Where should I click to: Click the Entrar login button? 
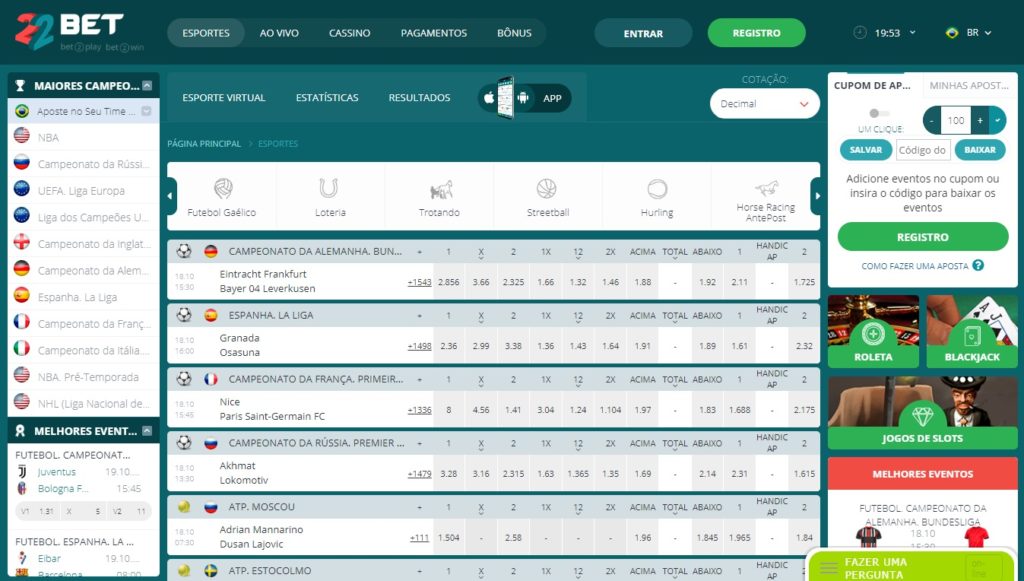(x=643, y=33)
